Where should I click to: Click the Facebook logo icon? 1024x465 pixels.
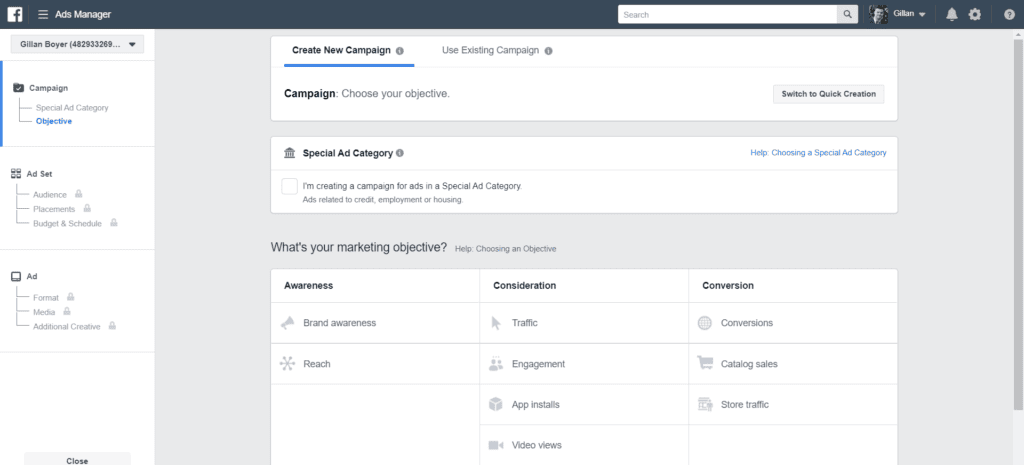click(14, 14)
